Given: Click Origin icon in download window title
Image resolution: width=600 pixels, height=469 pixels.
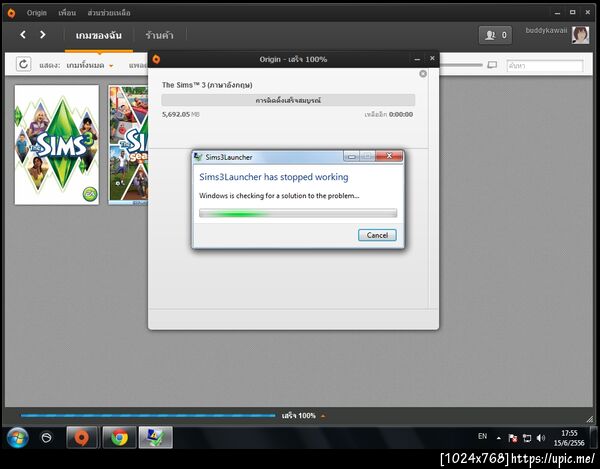Looking at the screenshot, I should [156, 59].
